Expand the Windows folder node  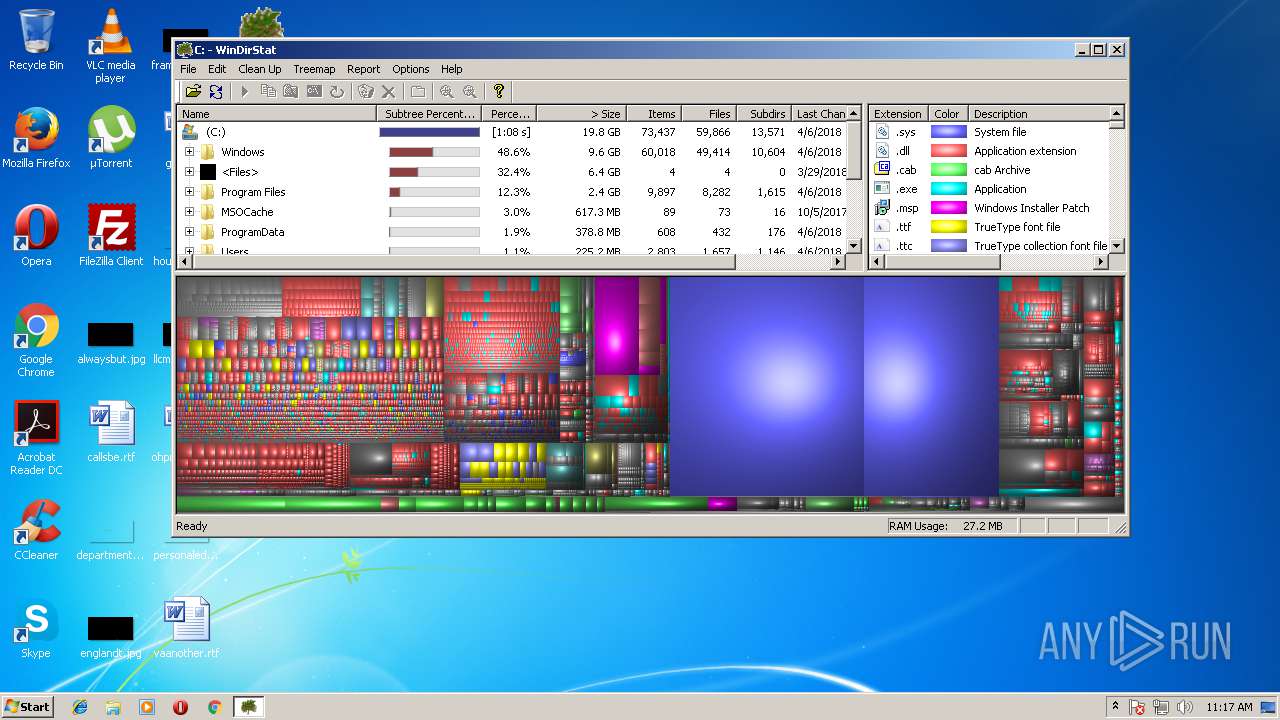point(189,152)
